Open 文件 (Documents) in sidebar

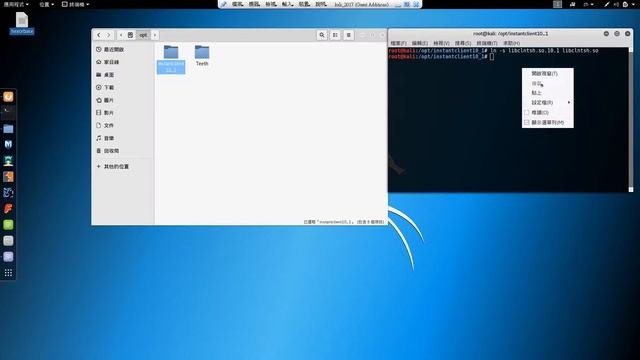pos(122,125)
